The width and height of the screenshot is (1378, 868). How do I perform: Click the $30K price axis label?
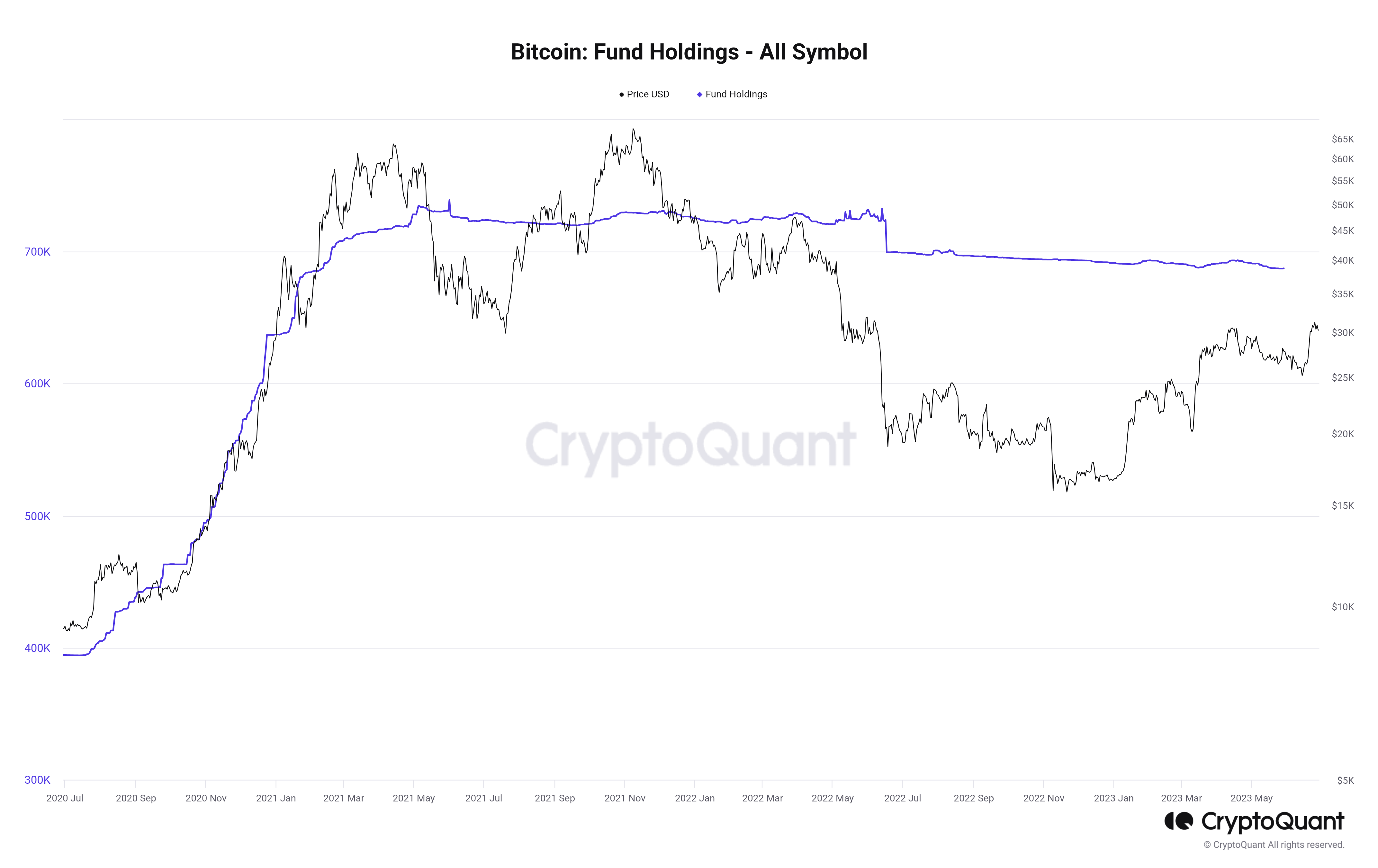pos(1343,332)
